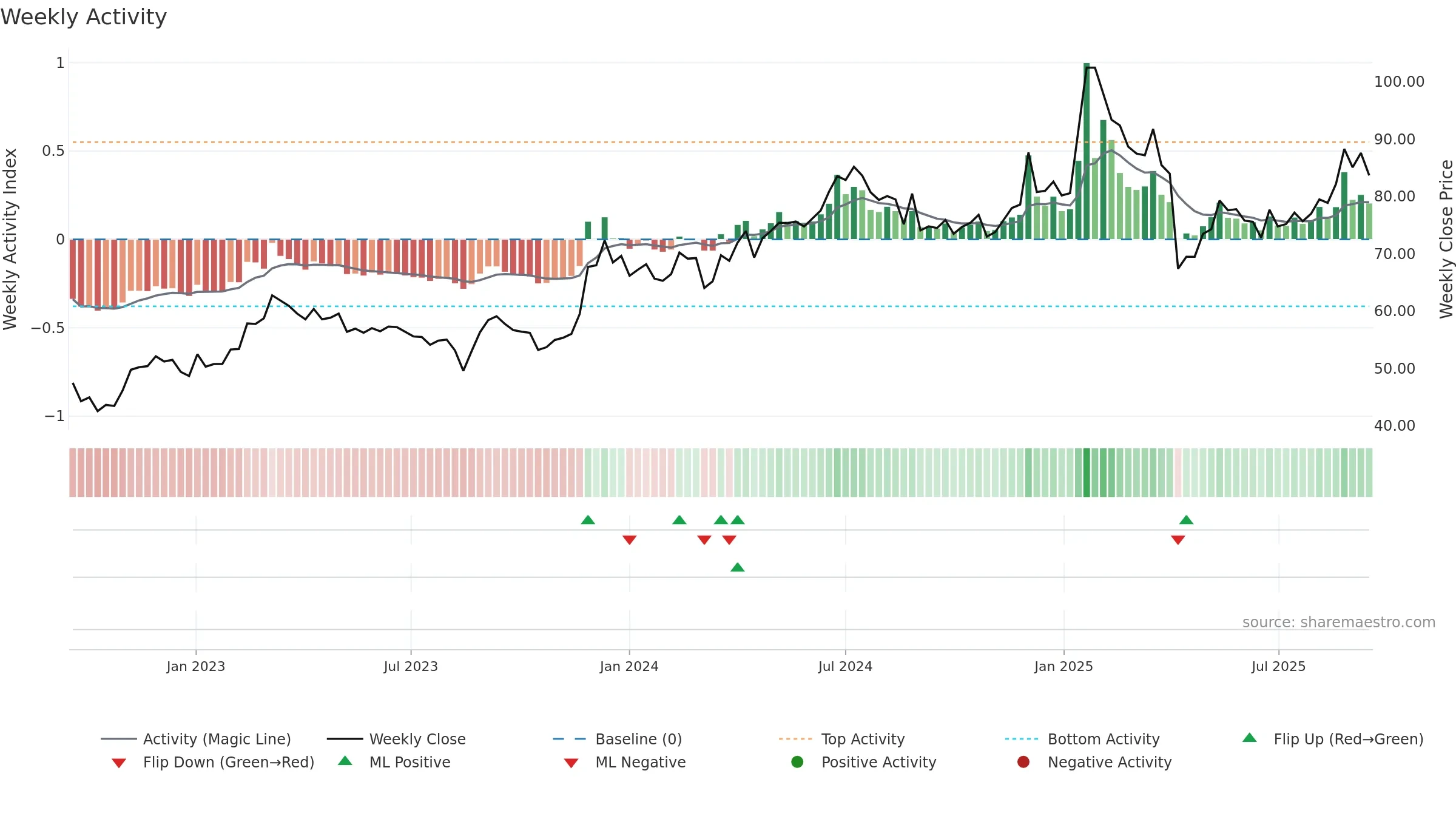Image resolution: width=1456 pixels, height=819 pixels.
Task: Click the 90.00 price axis label
Action: tap(1394, 140)
